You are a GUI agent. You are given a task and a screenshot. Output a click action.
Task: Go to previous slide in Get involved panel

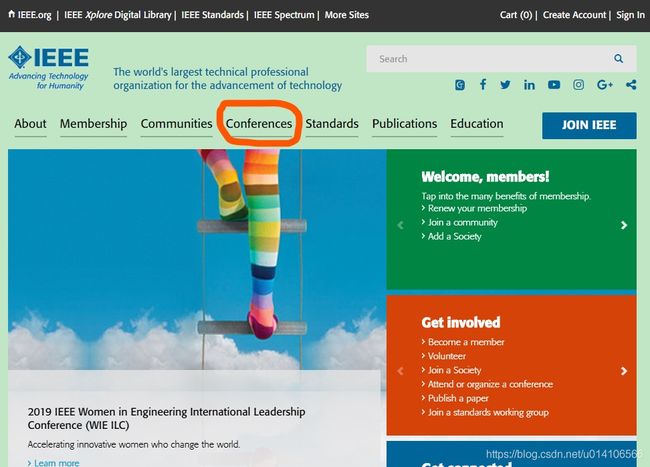pos(400,371)
